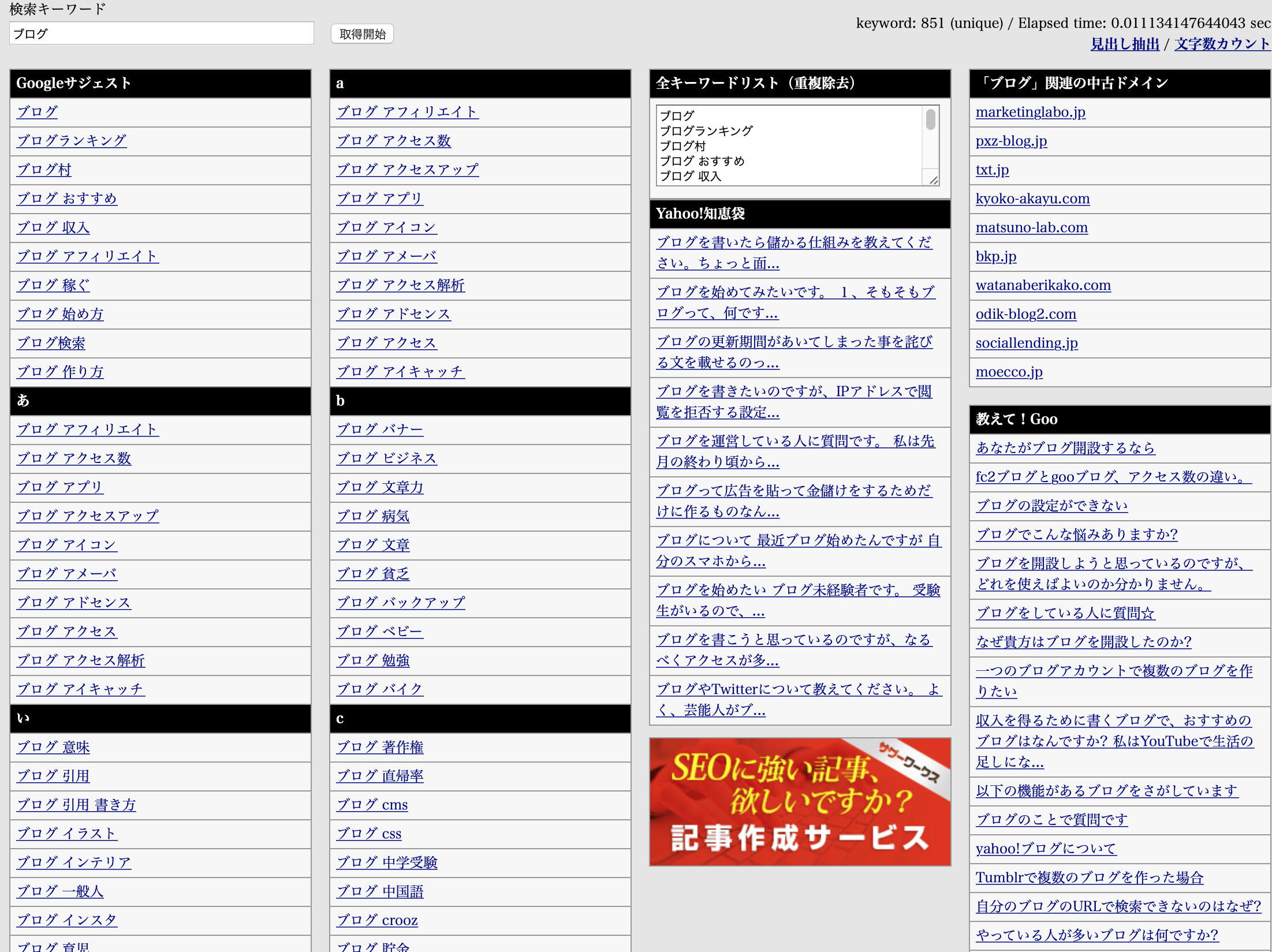The width and height of the screenshot is (1272, 952).
Task: Open the 見出し抽出 link
Action: 1125,44
